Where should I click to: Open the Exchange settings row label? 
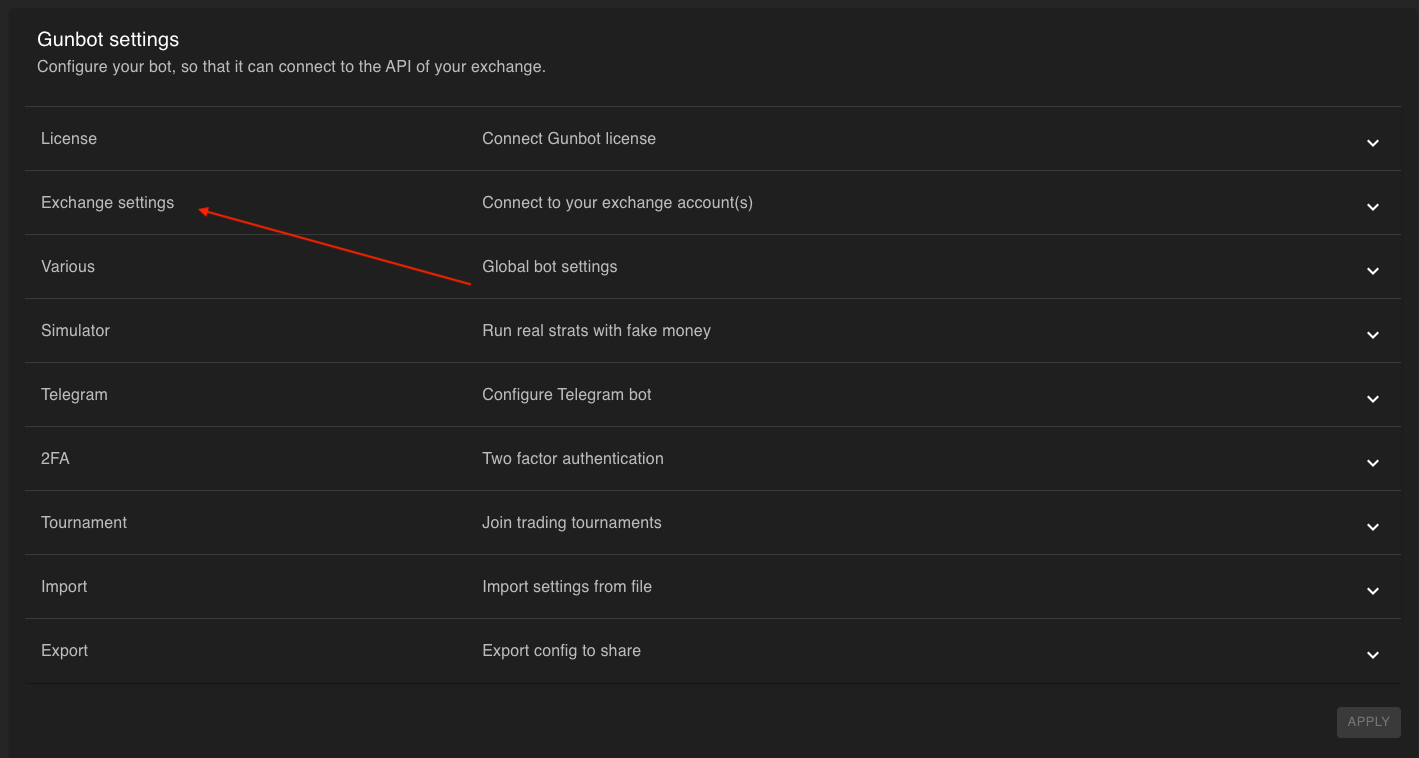coord(107,203)
